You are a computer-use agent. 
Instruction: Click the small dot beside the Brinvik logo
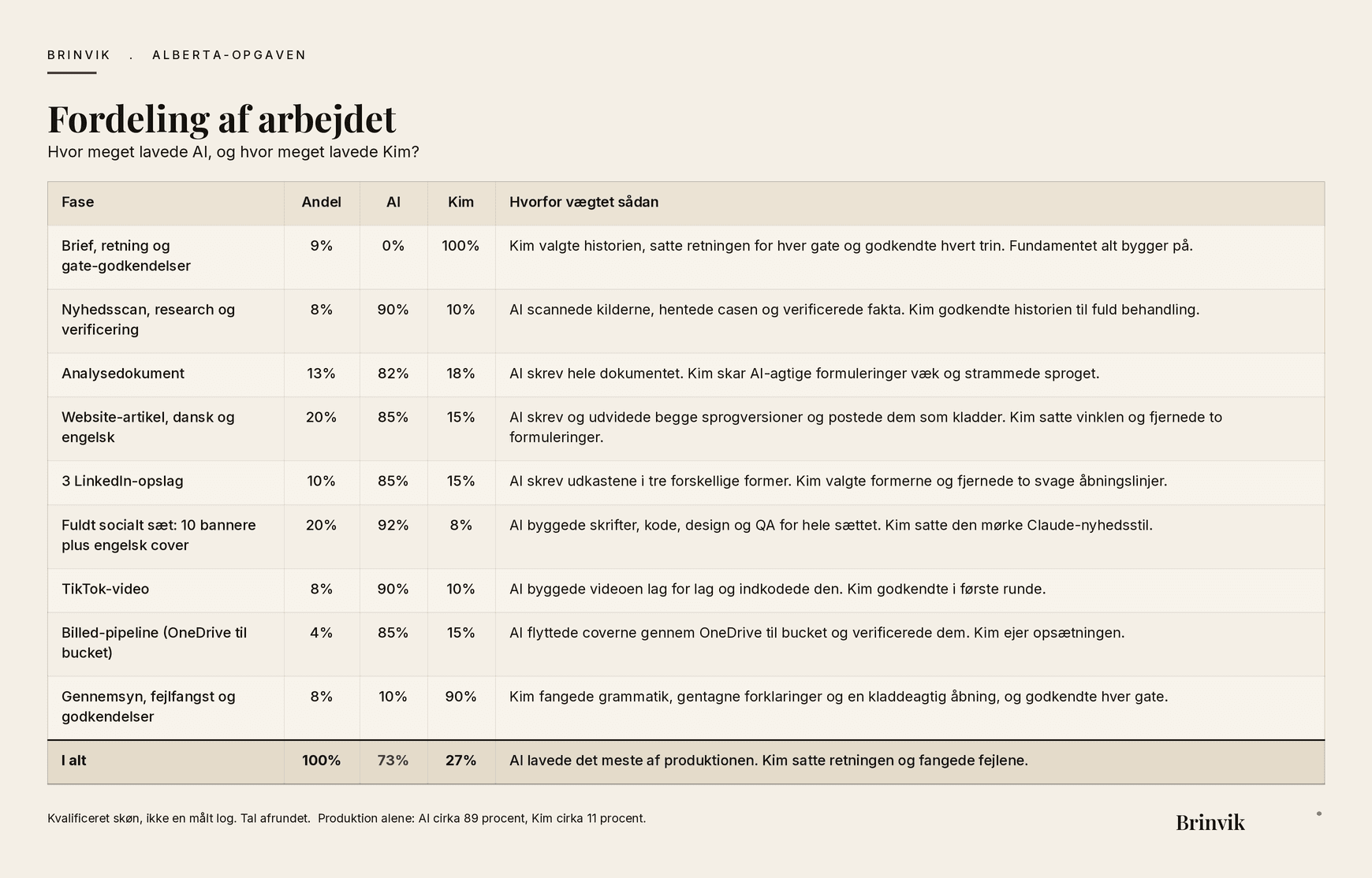(1318, 813)
